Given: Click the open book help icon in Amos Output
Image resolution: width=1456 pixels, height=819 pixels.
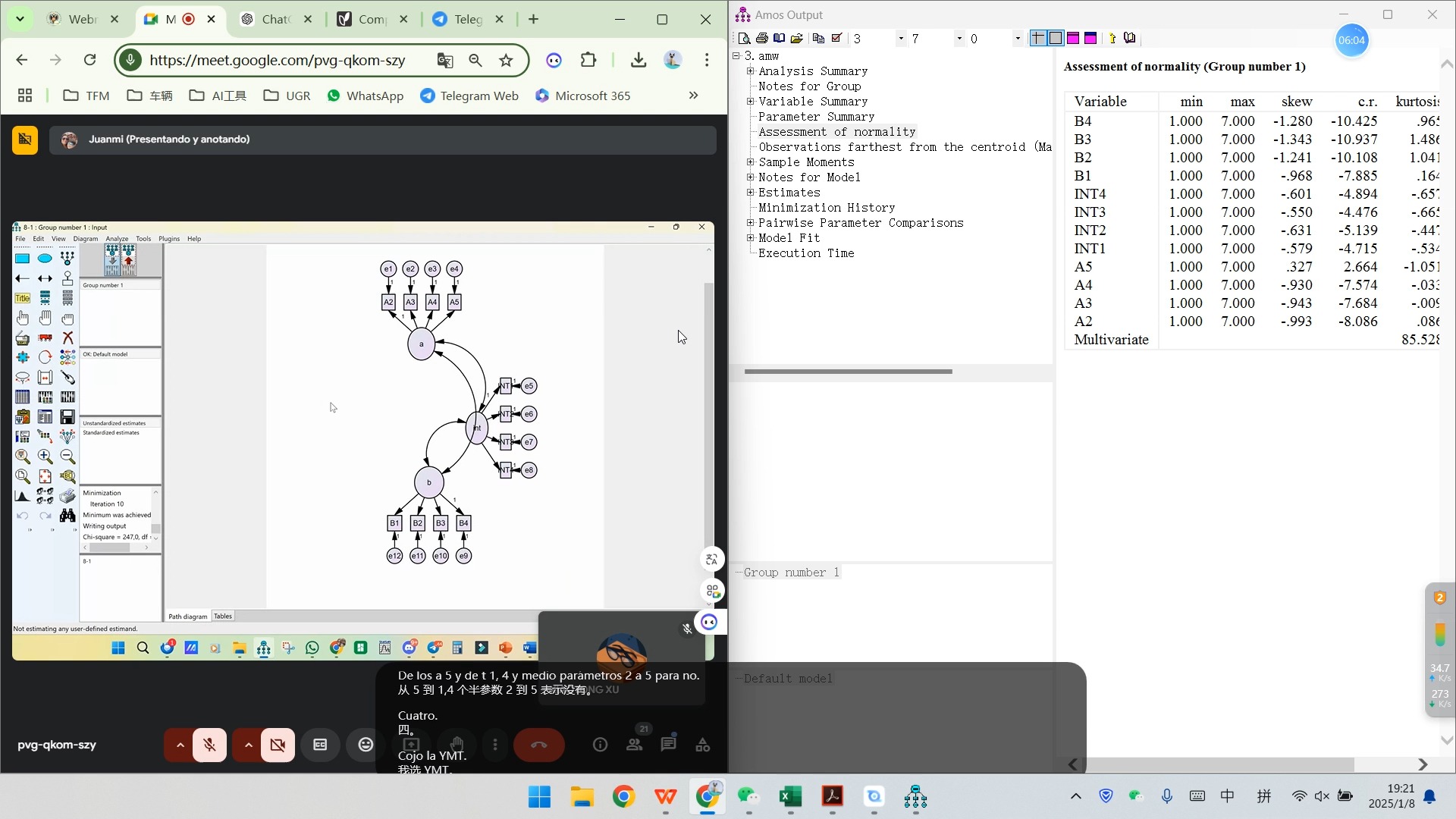Looking at the screenshot, I should [1130, 38].
